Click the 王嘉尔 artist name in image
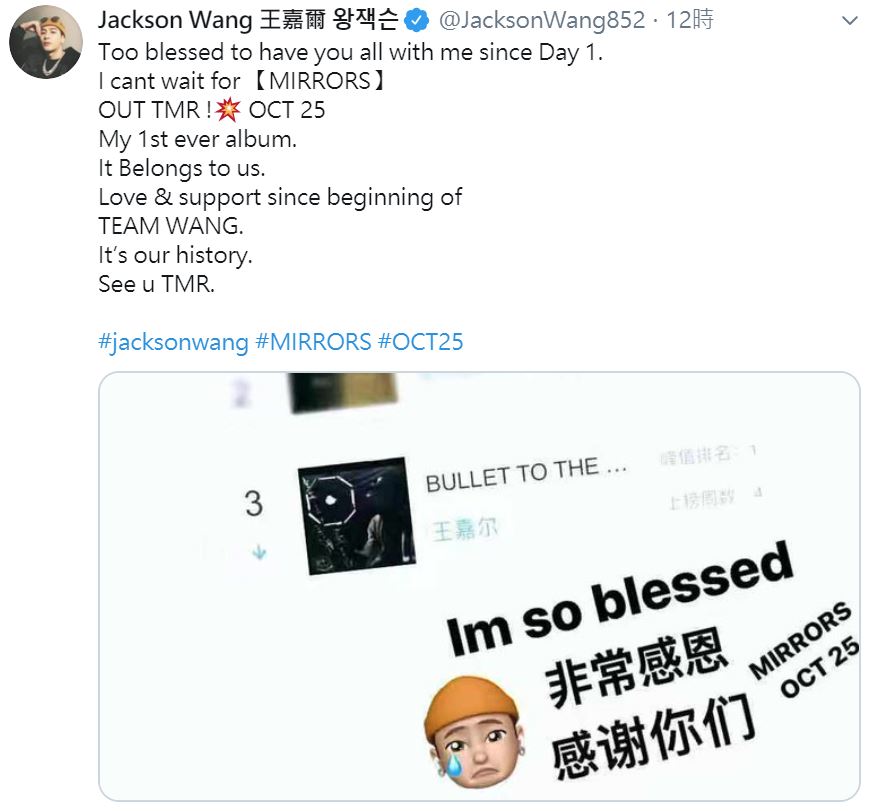The image size is (870, 811). coord(465,530)
